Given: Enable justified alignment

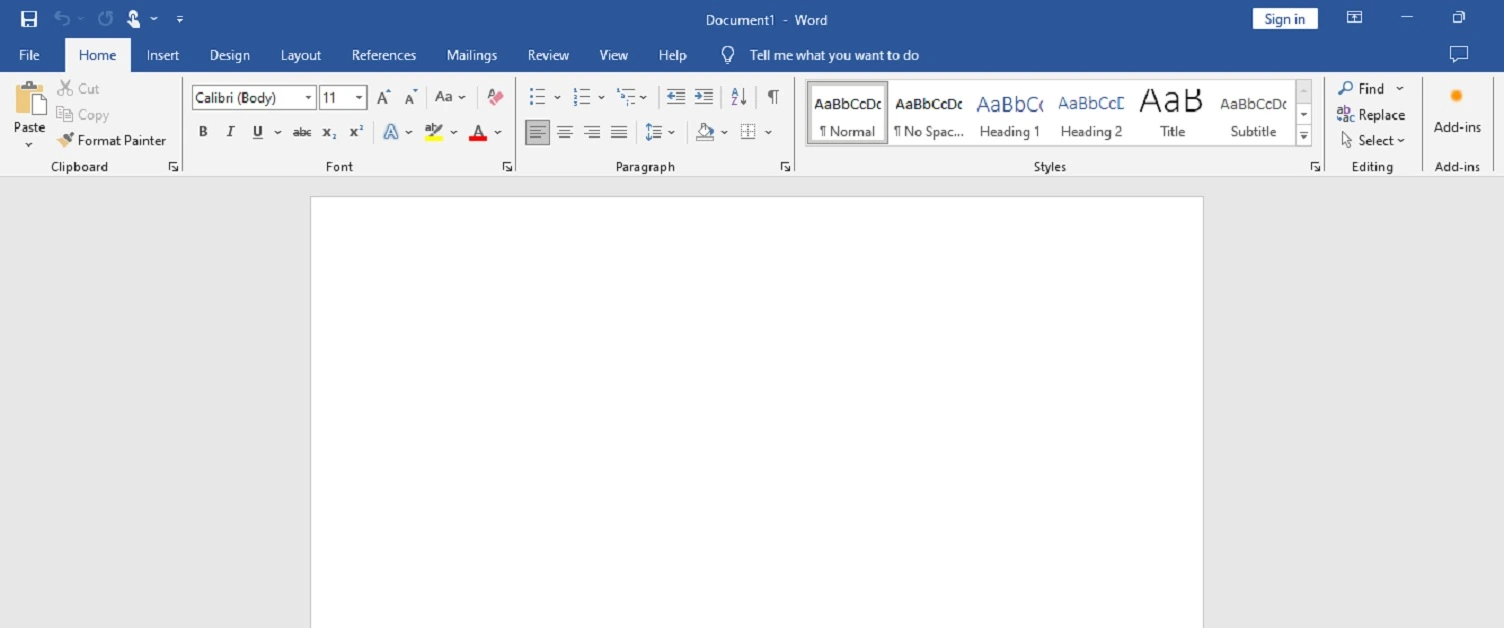Looking at the screenshot, I should (x=619, y=131).
